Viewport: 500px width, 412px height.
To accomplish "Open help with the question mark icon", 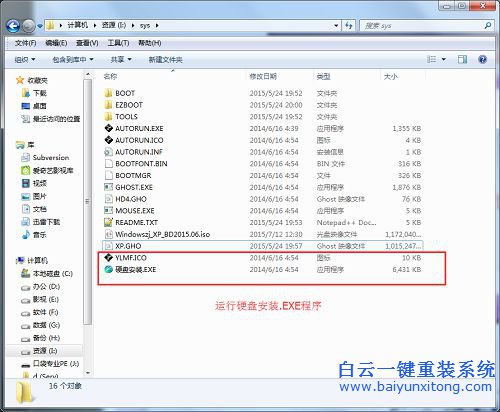I will (x=482, y=59).
